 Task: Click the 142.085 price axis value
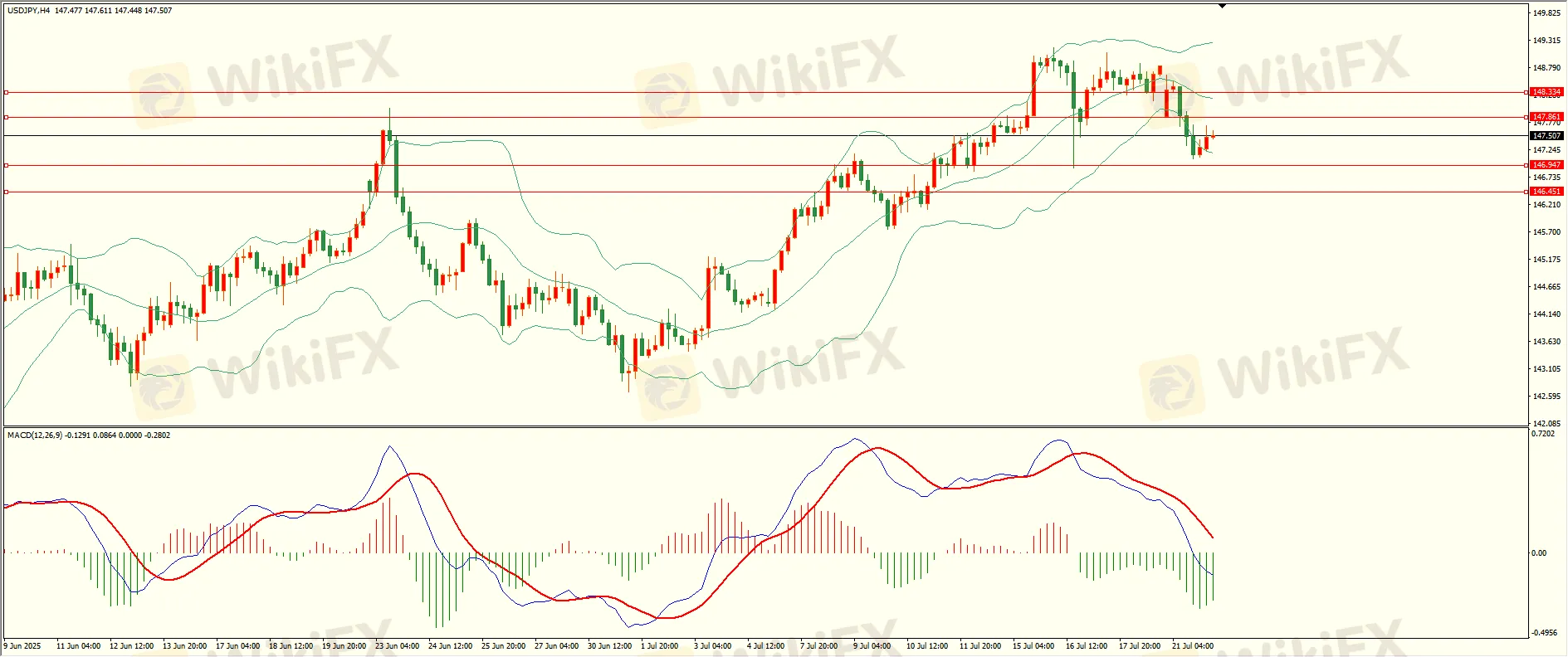tap(1546, 423)
